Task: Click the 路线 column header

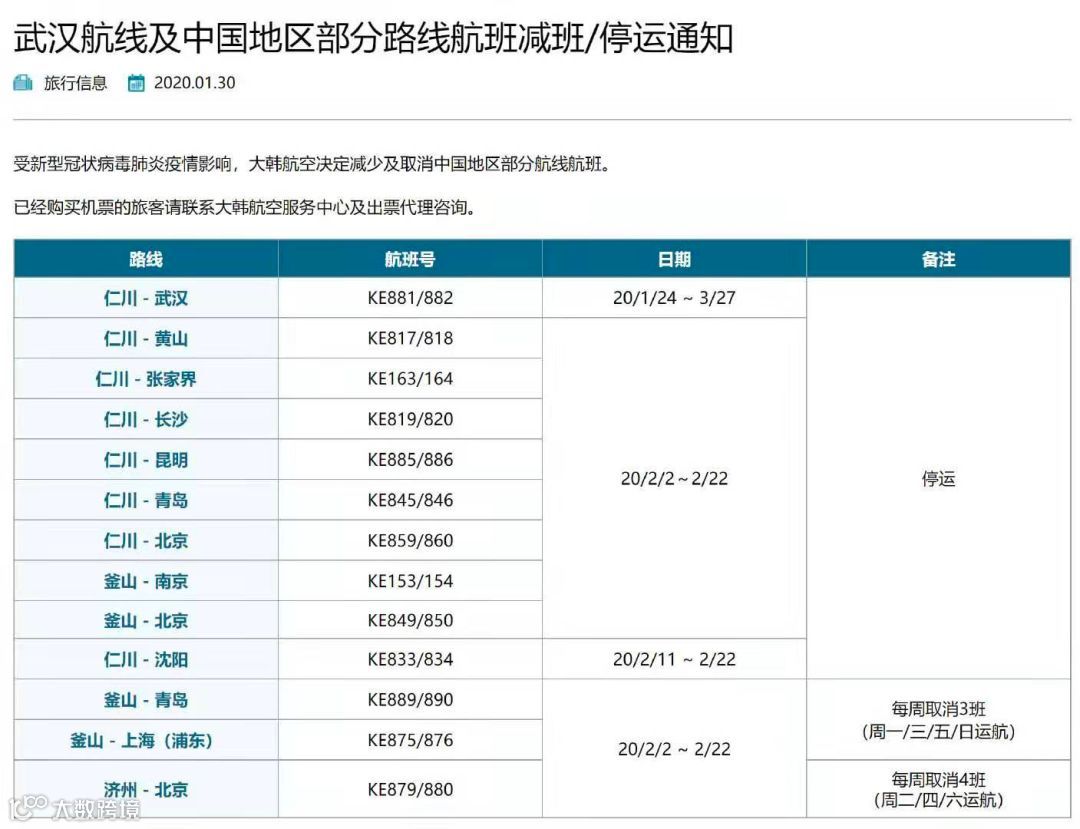Action: (146, 259)
